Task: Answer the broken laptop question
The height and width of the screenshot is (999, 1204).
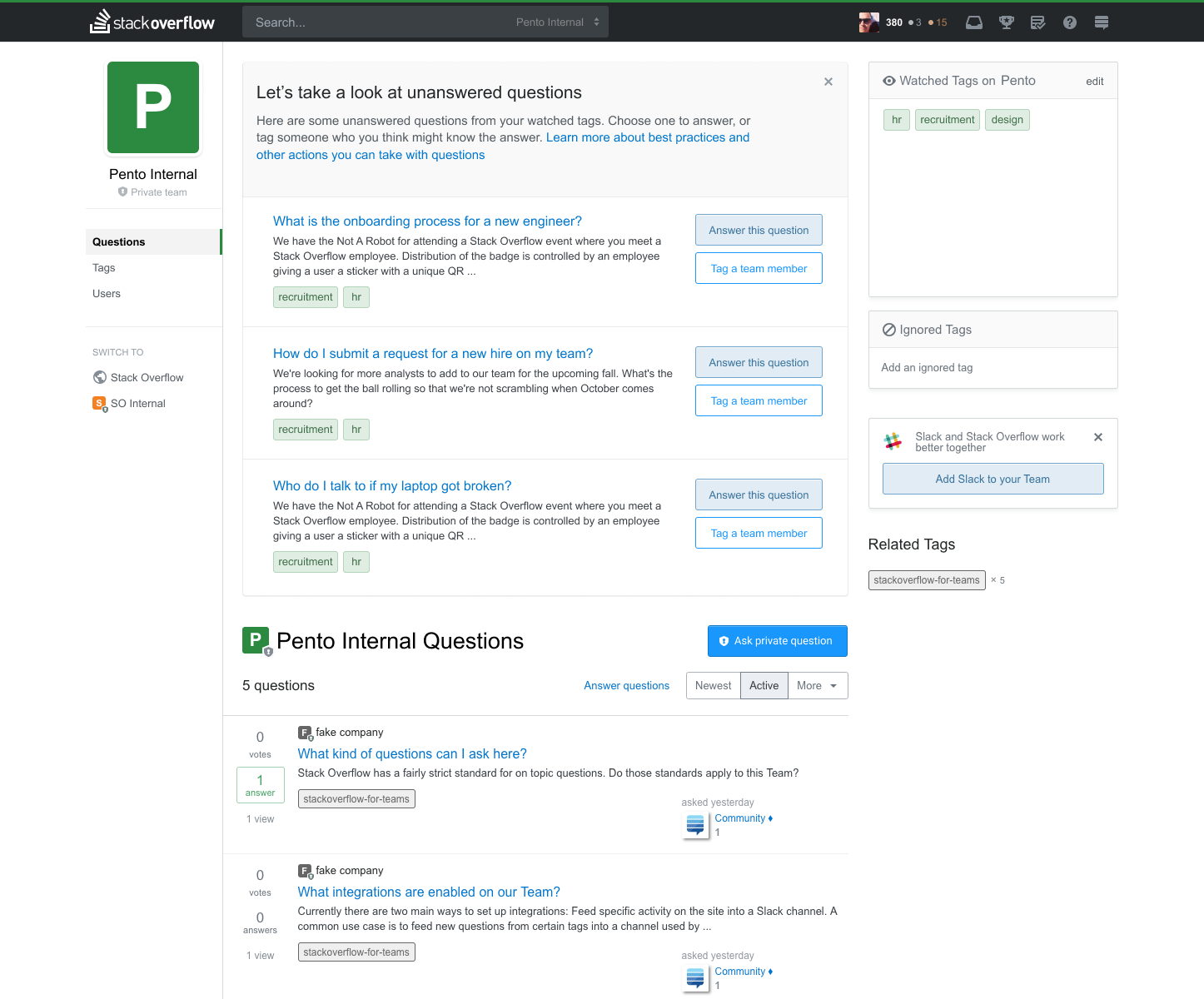Action: (759, 495)
